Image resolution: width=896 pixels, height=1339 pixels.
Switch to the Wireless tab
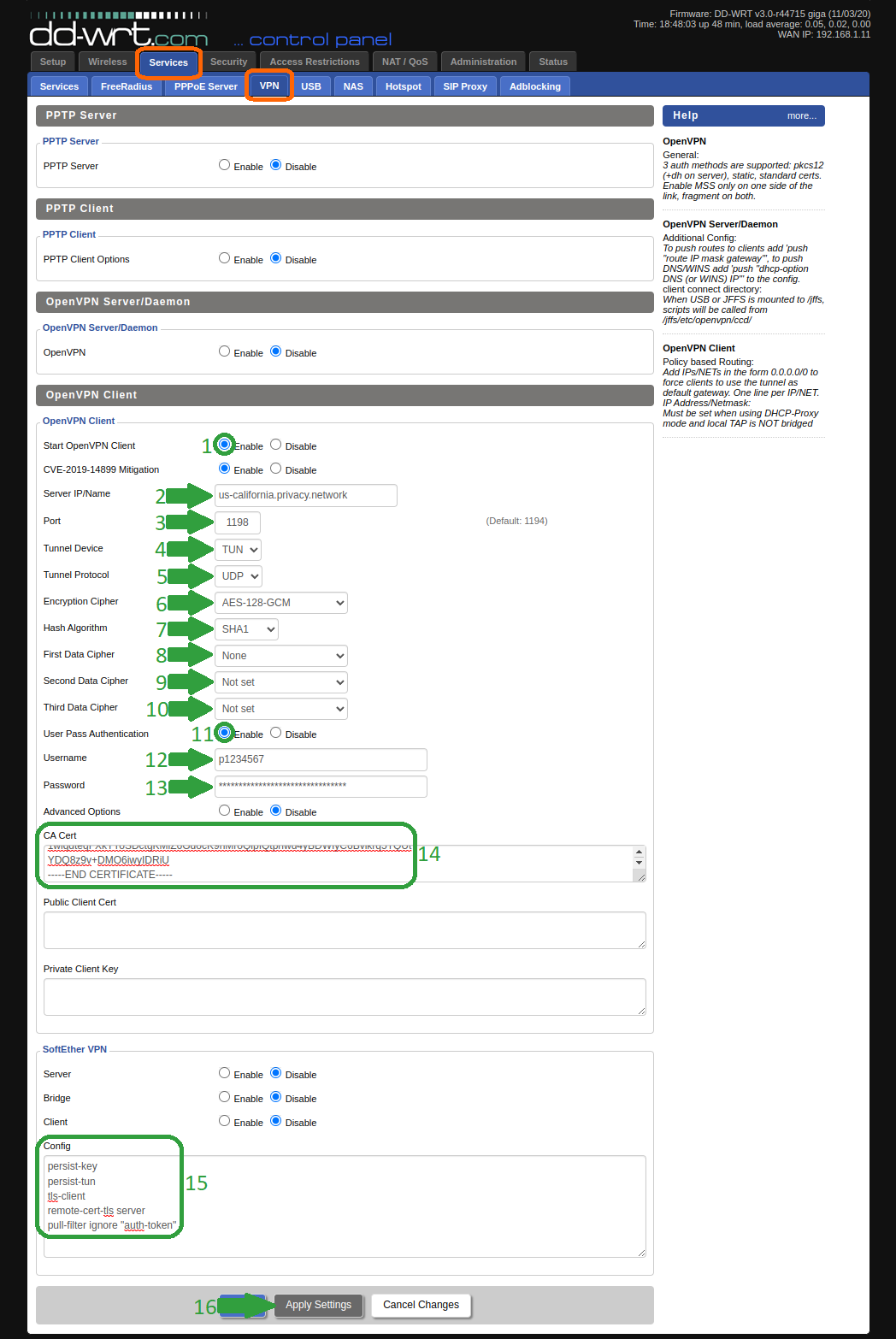[x=107, y=62]
